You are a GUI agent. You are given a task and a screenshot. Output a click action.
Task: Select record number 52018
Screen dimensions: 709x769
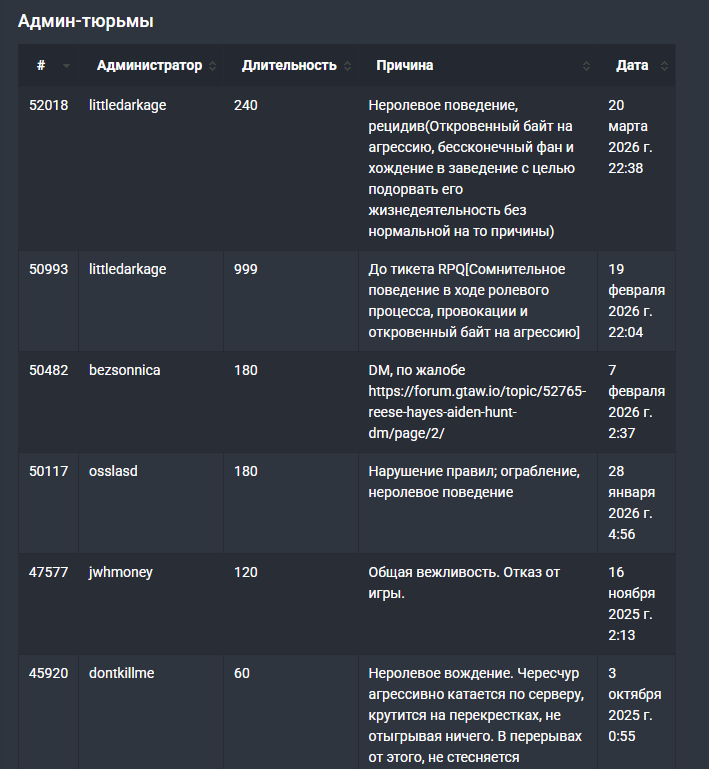[49, 105]
